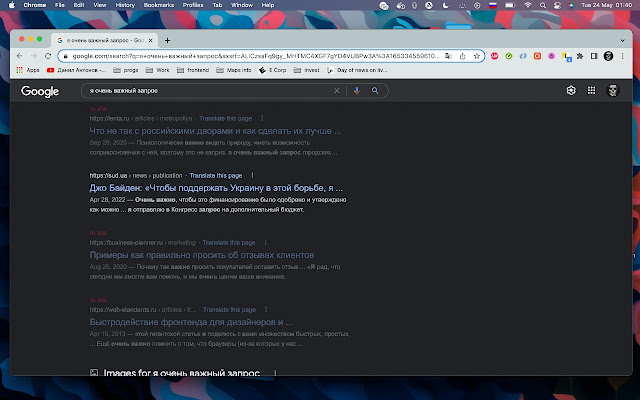Open three-dot options beside Images for heading
The image size is (640, 400).
[x=275, y=373]
